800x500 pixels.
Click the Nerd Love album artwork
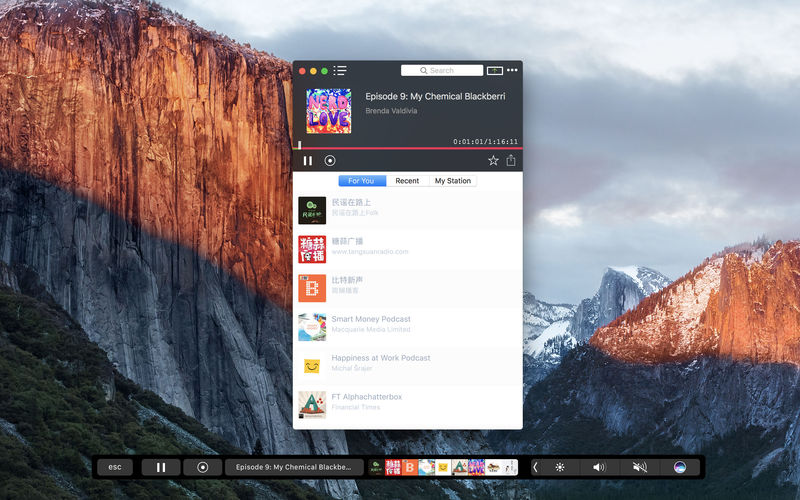[x=329, y=111]
